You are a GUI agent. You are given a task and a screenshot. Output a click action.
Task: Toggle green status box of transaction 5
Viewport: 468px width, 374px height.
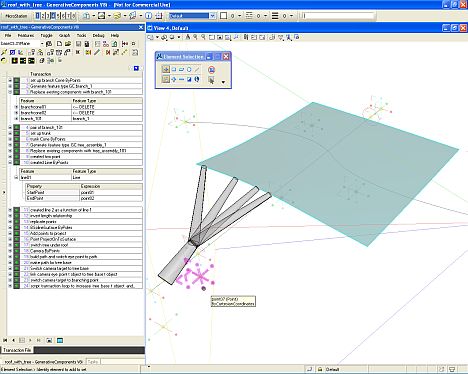[16, 133]
